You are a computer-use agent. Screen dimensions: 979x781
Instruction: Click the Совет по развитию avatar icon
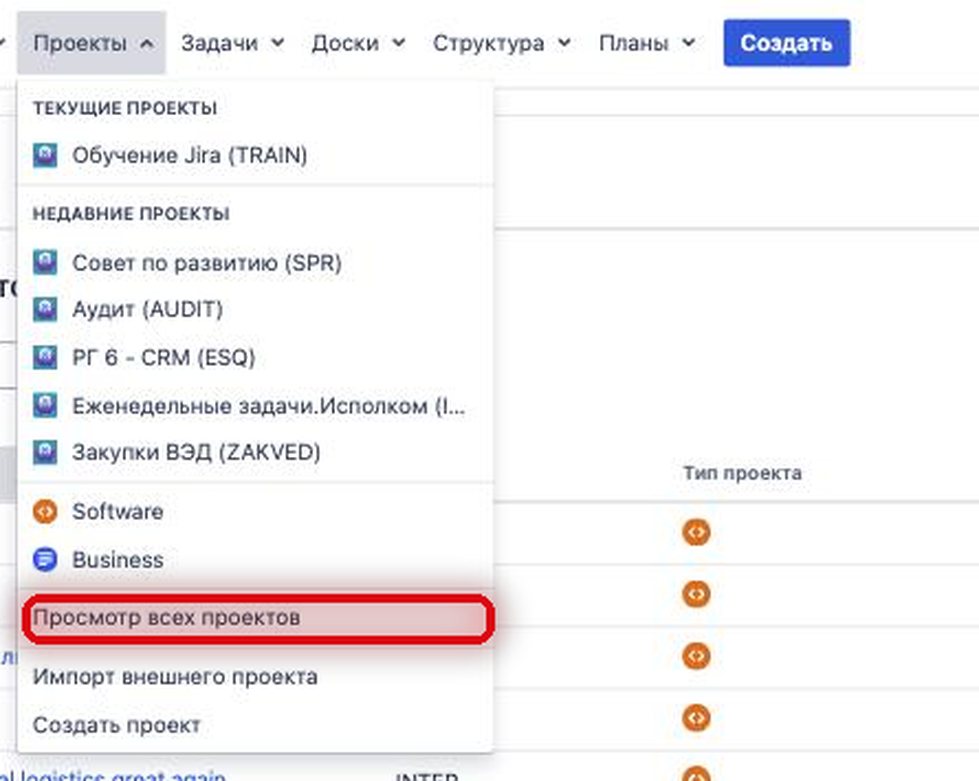[x=45, y=263]
